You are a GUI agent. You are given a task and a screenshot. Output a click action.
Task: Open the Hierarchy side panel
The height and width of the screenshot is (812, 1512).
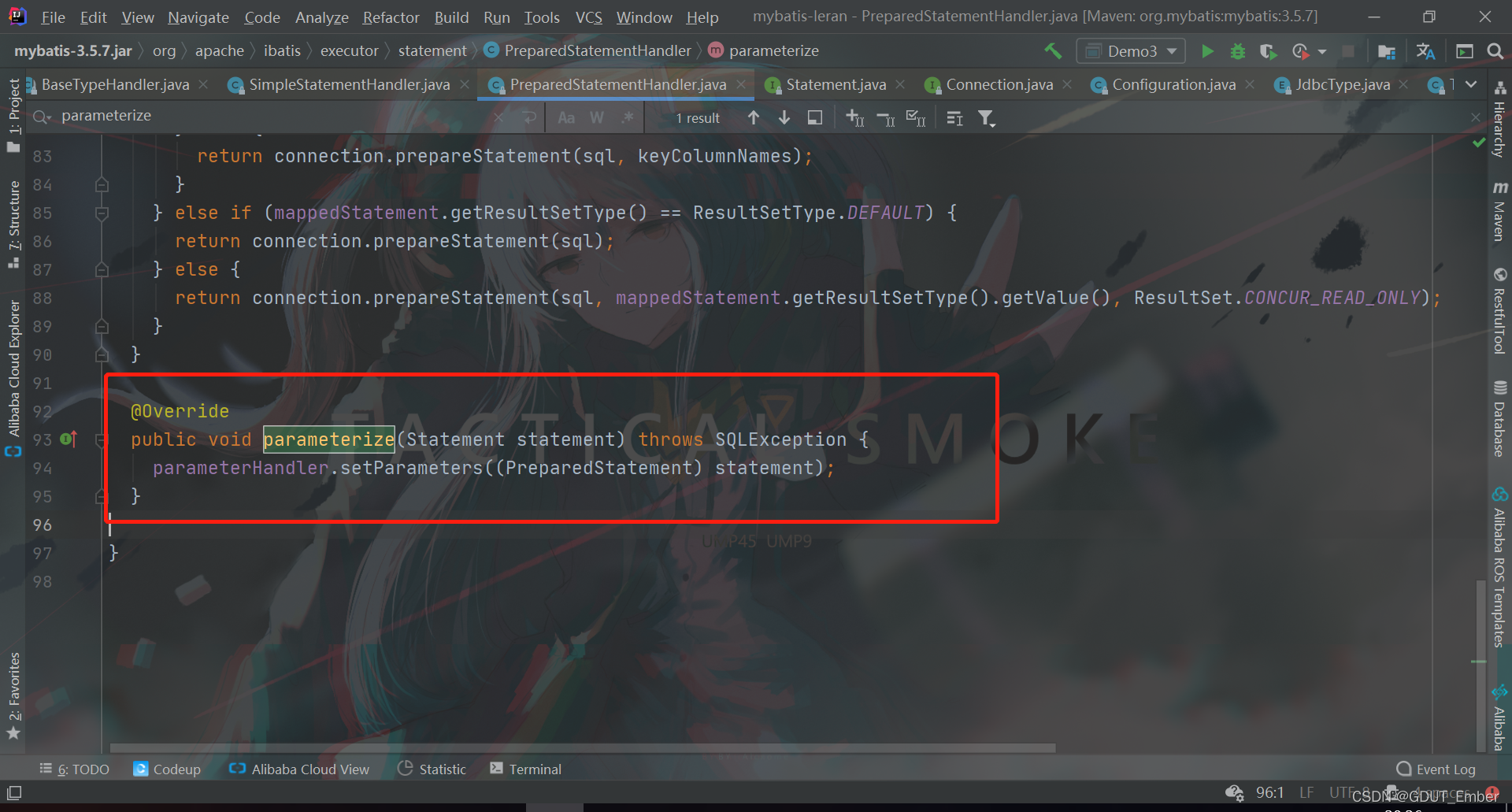click(x=1499, y=120)
